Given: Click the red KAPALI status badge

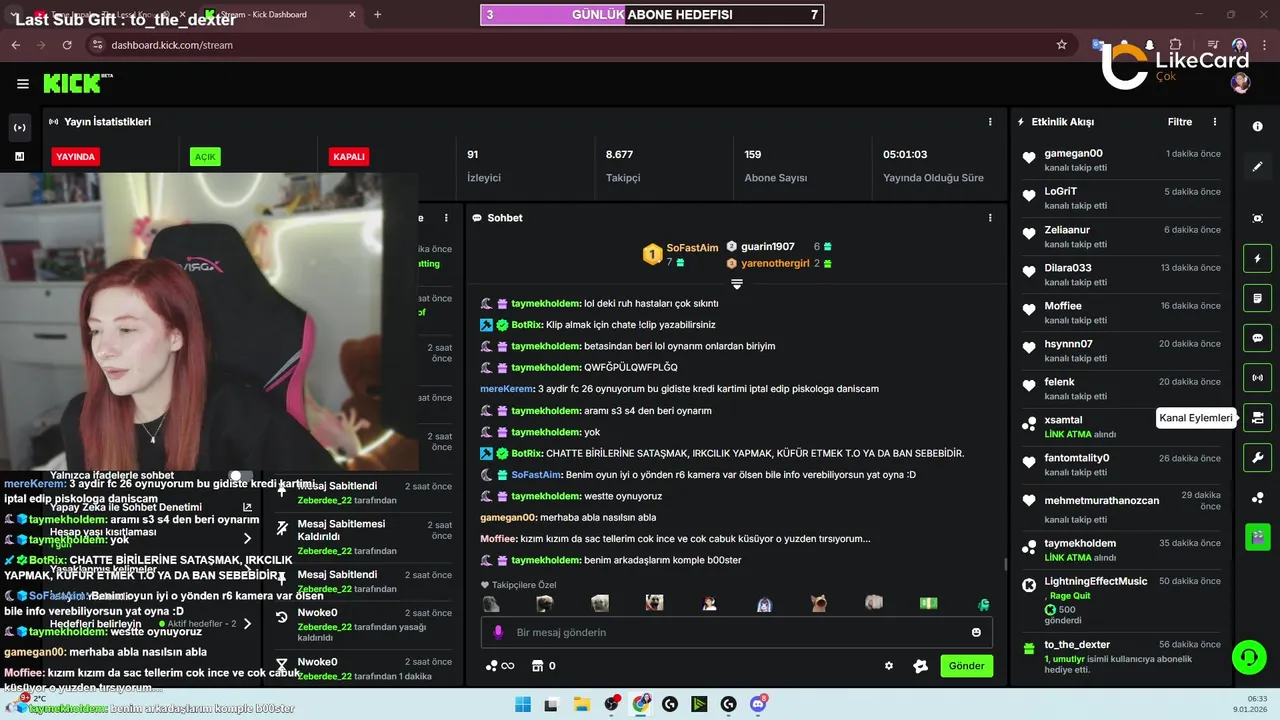Looking at the screenshot, I should (x=349, y=157).
